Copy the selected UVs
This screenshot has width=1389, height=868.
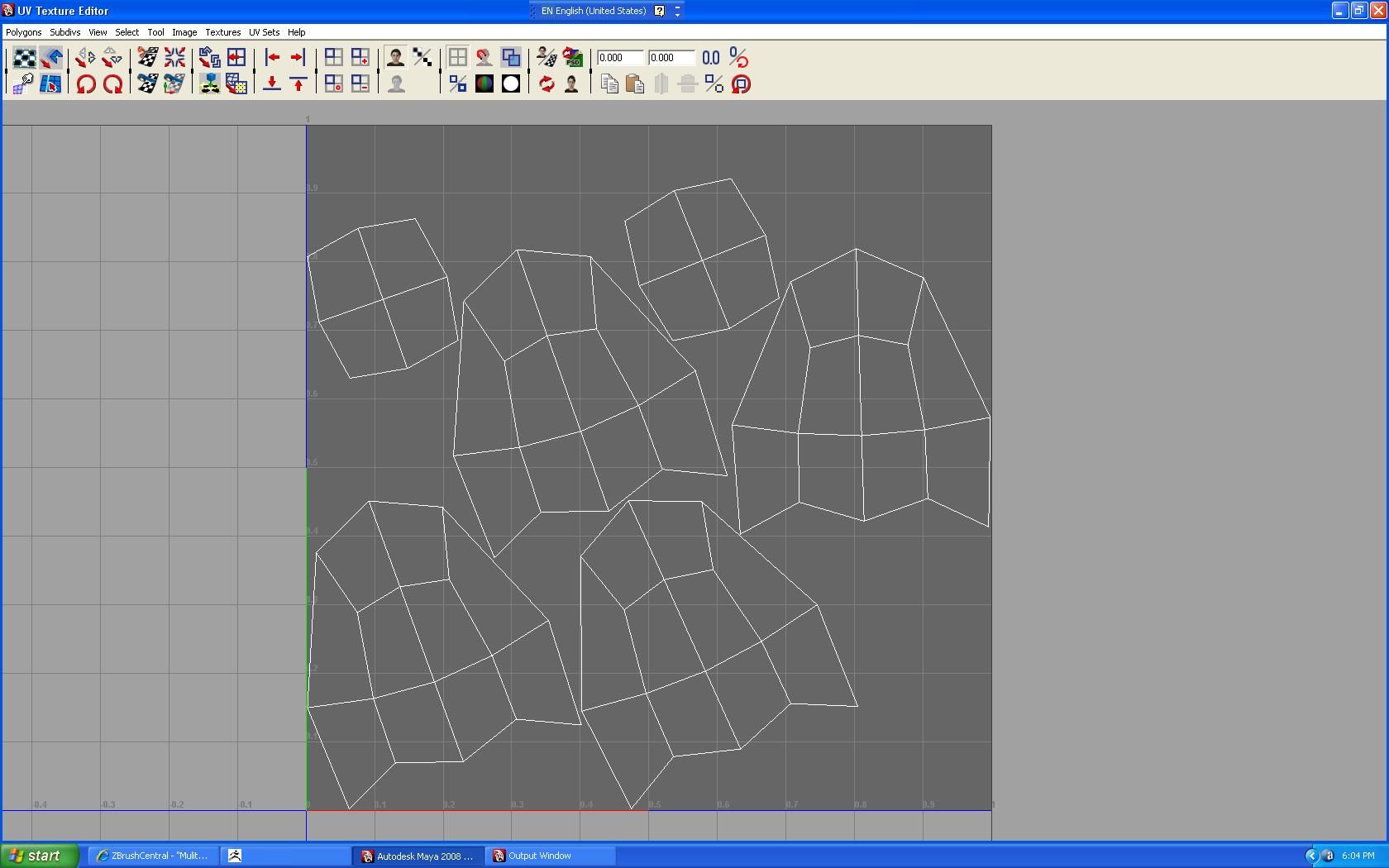[609, 83]
